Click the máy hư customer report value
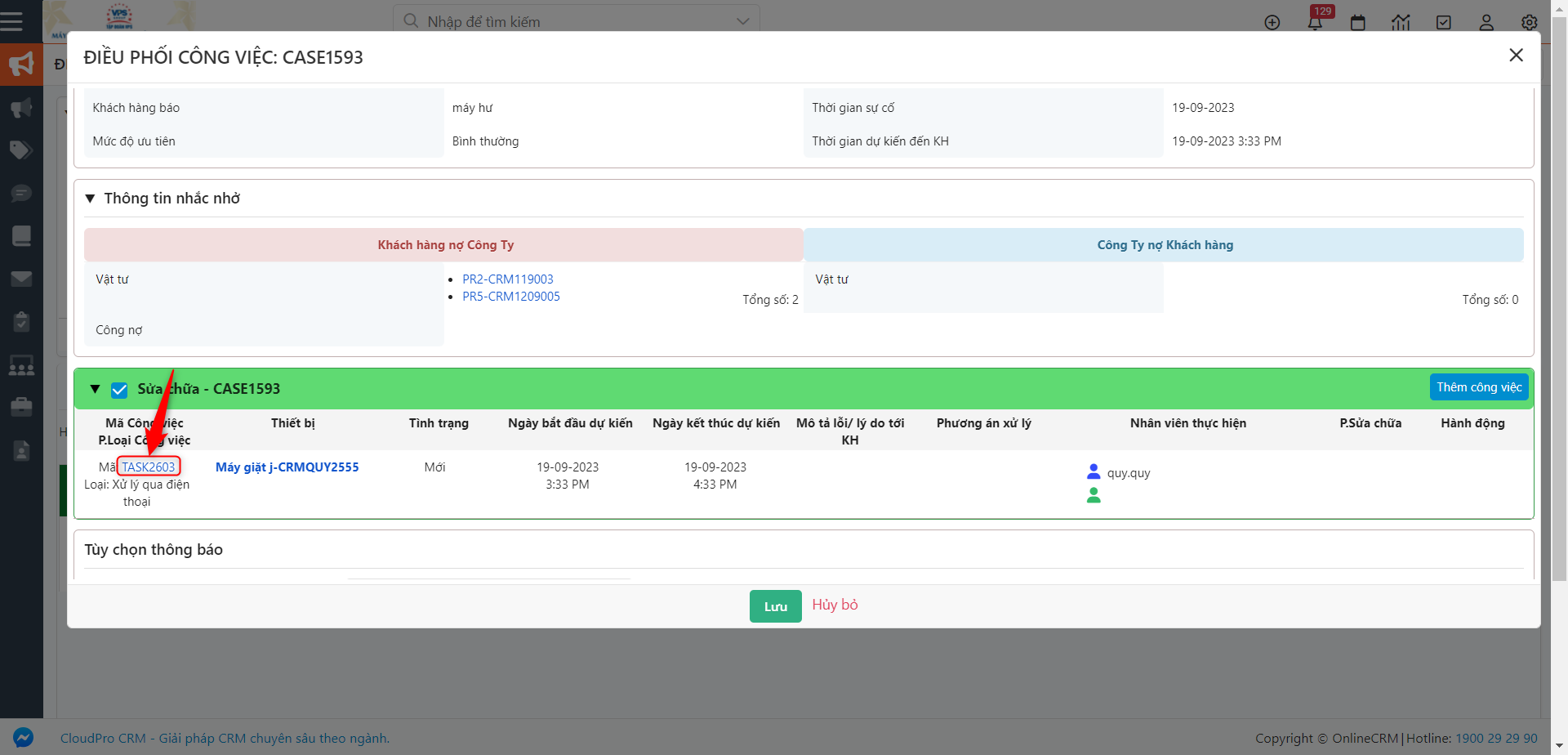The image size is (1568, 755). pos(472,108)
